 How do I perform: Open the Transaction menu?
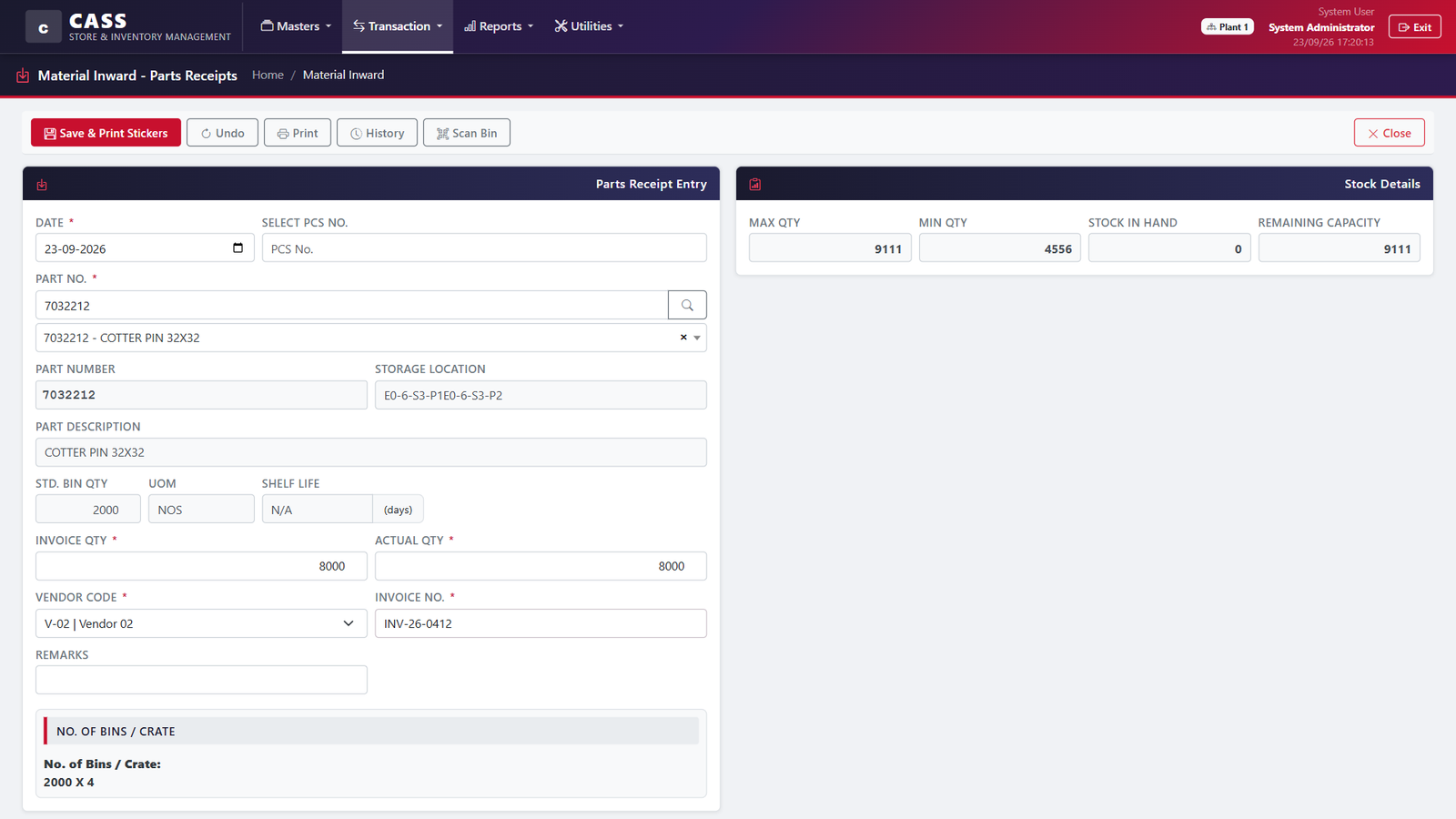point(398,26)
